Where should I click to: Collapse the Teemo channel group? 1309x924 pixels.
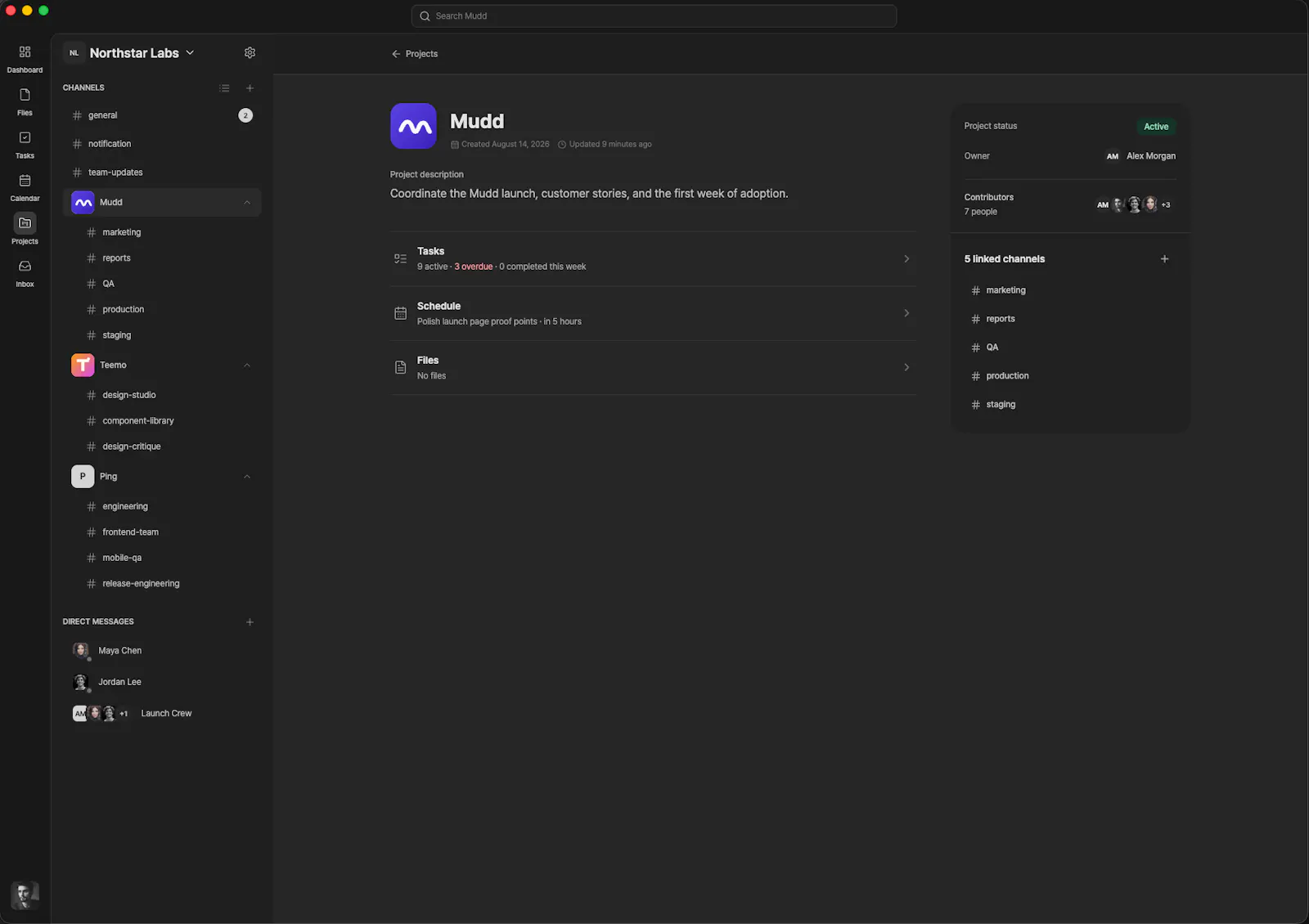247,365
